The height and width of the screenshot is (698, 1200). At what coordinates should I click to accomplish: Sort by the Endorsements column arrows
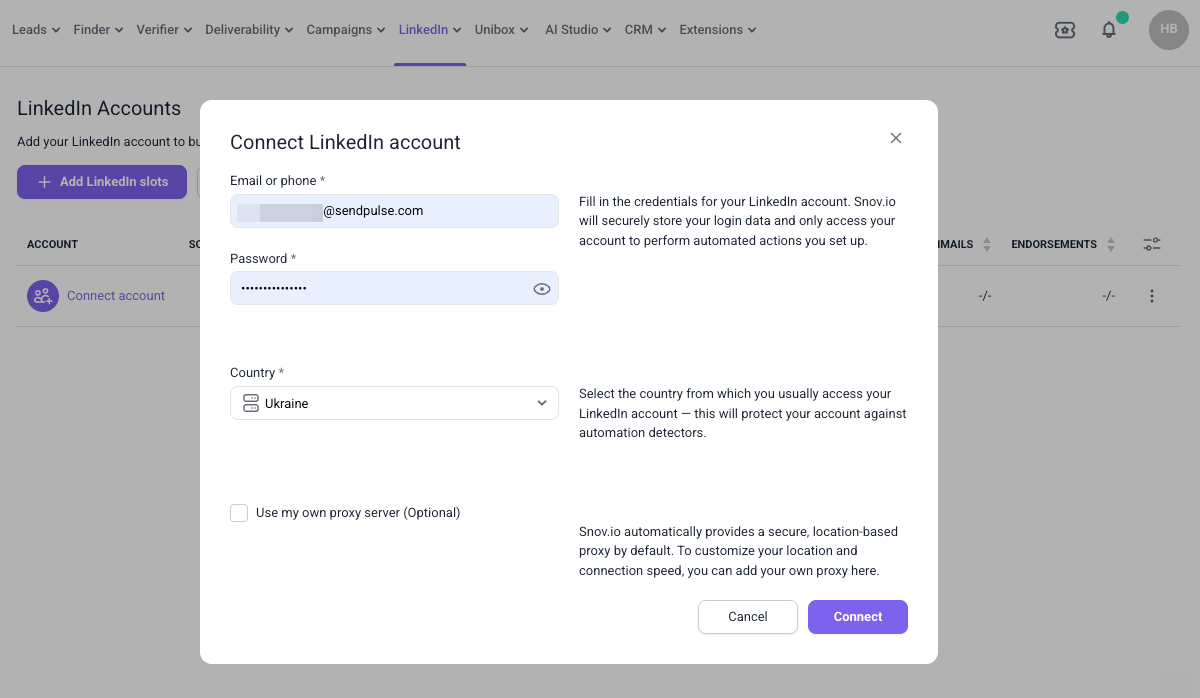(1111, 244)
